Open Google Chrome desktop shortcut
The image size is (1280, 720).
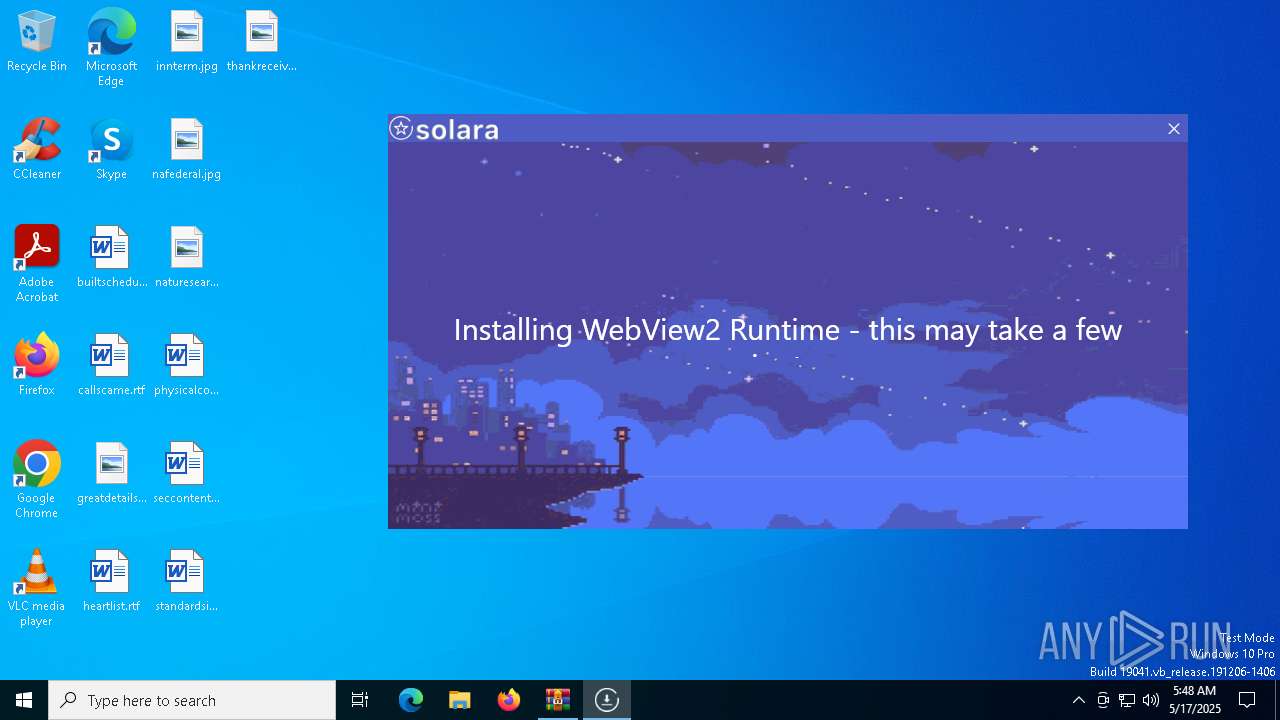coord(37,480)
